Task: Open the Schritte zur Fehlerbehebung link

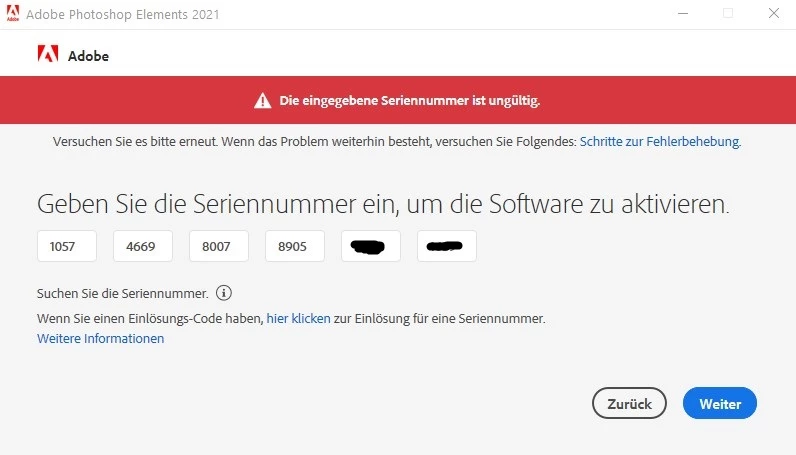Action: [x=660, y=142]
